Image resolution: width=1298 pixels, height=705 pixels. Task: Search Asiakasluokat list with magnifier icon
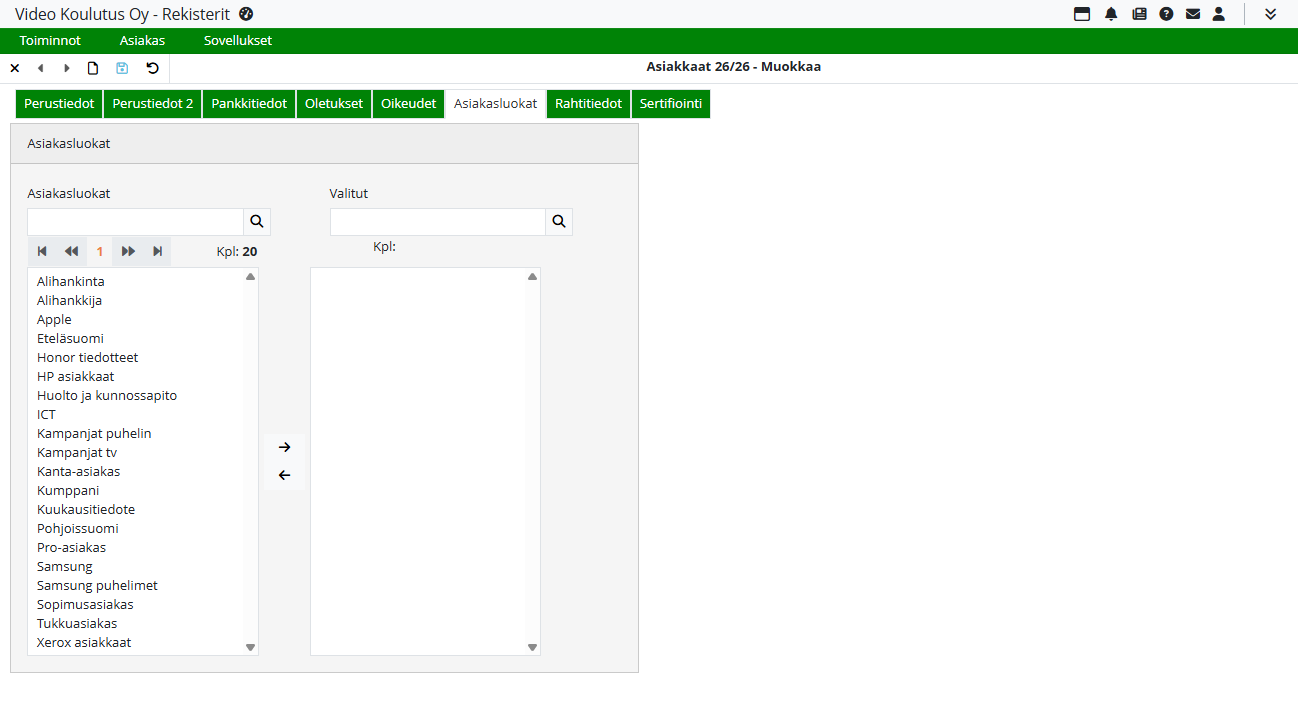coord(257,222)
